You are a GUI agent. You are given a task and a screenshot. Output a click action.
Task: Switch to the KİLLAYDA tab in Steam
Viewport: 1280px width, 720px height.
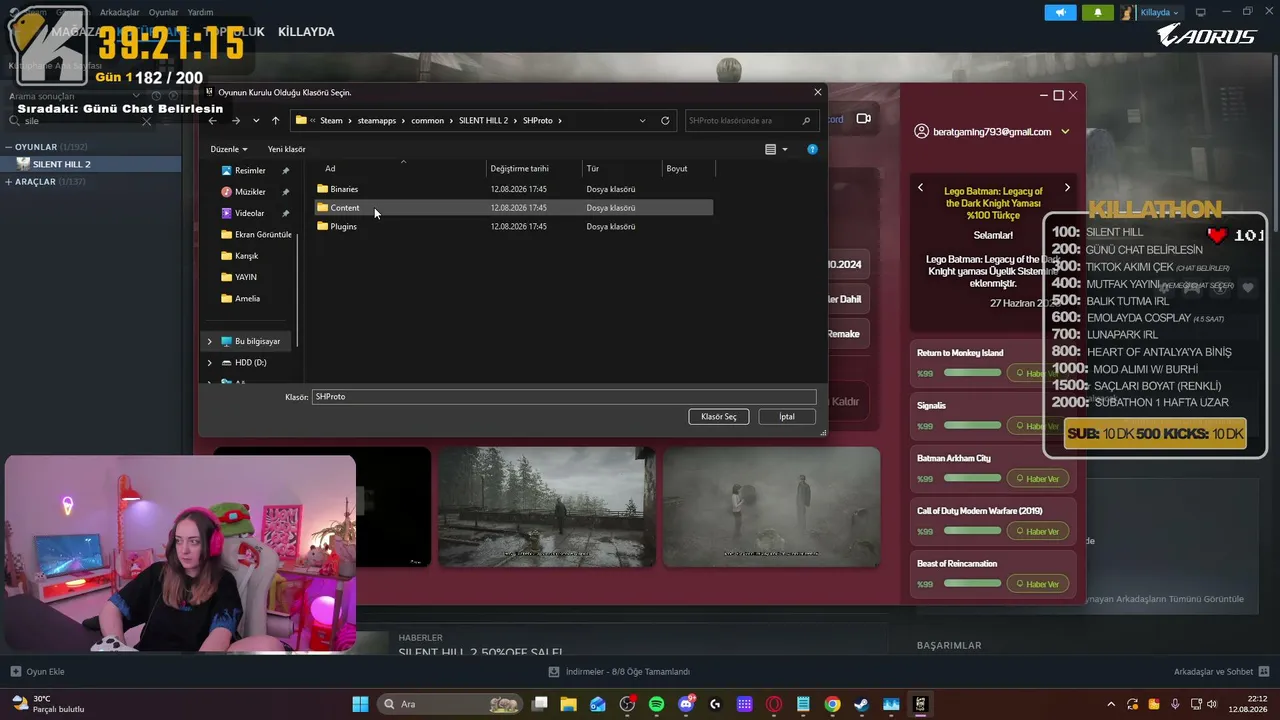pos(306,32)
